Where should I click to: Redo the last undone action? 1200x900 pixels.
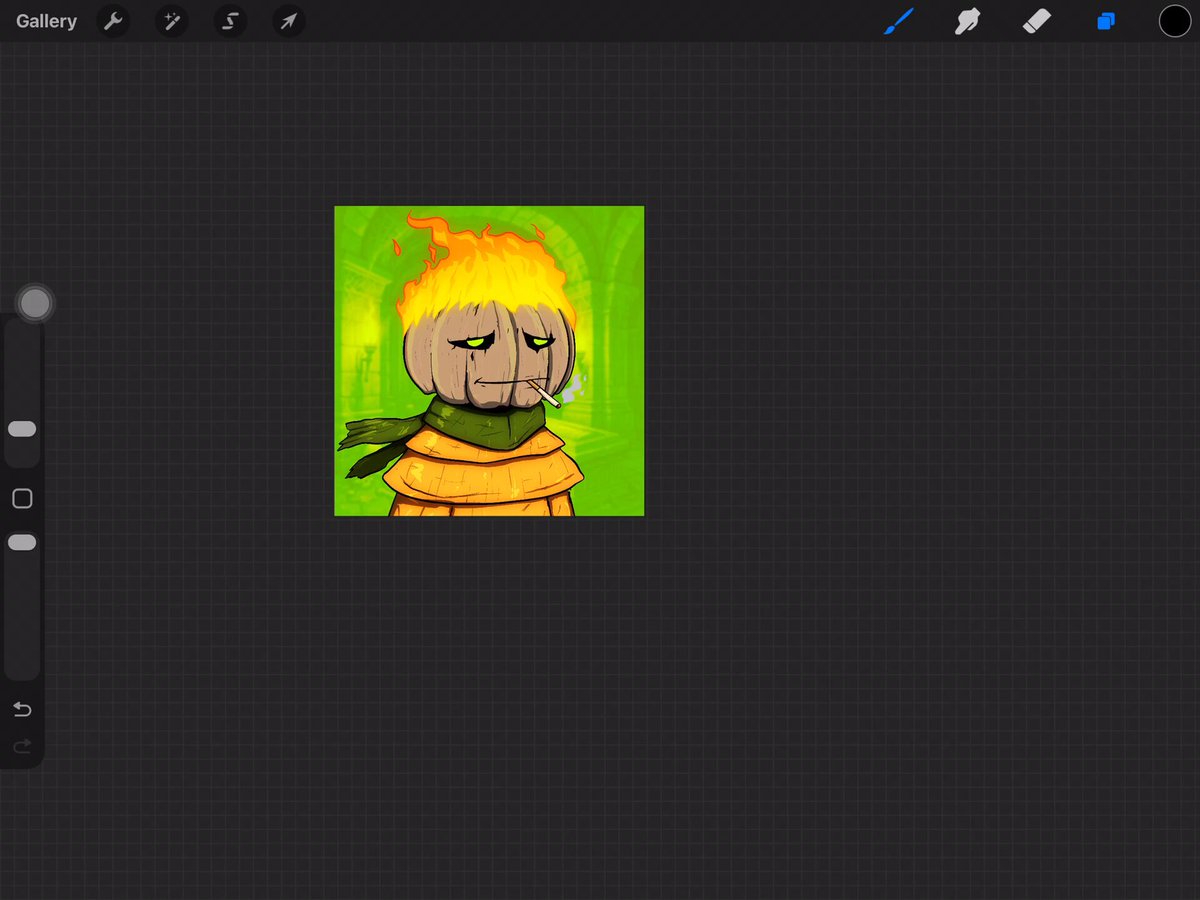(22, 747)
